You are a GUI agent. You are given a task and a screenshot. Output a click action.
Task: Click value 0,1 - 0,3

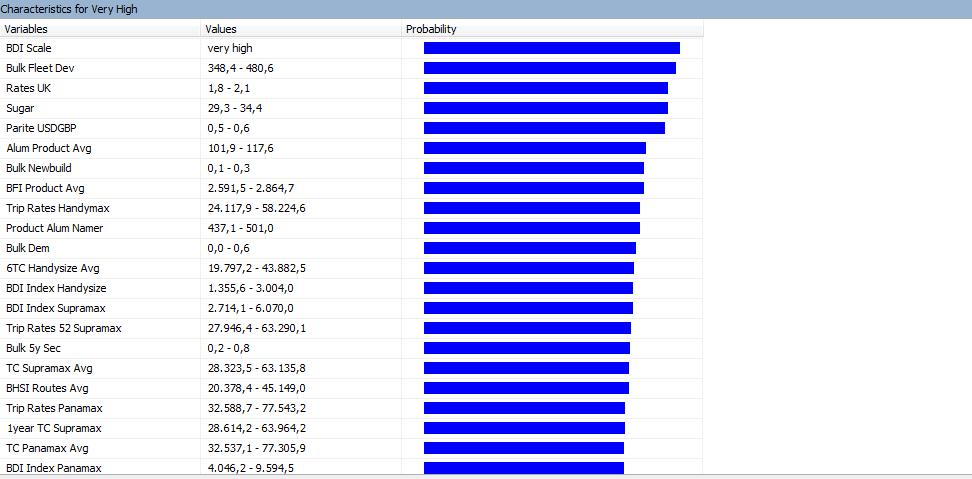[229, 168]
